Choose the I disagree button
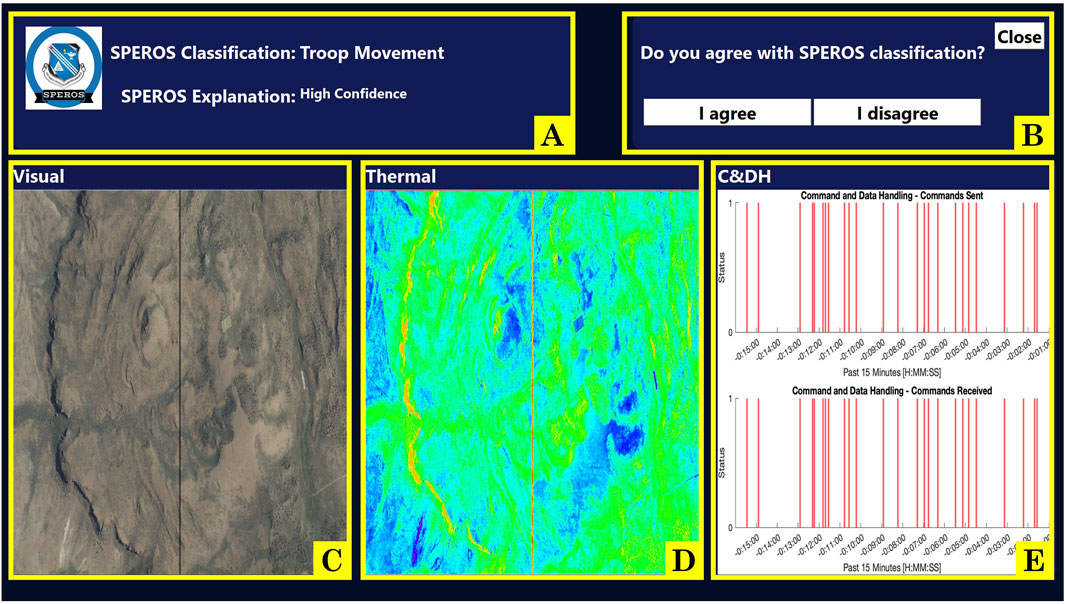The image size is (1065, 604). tap(896, 113)
